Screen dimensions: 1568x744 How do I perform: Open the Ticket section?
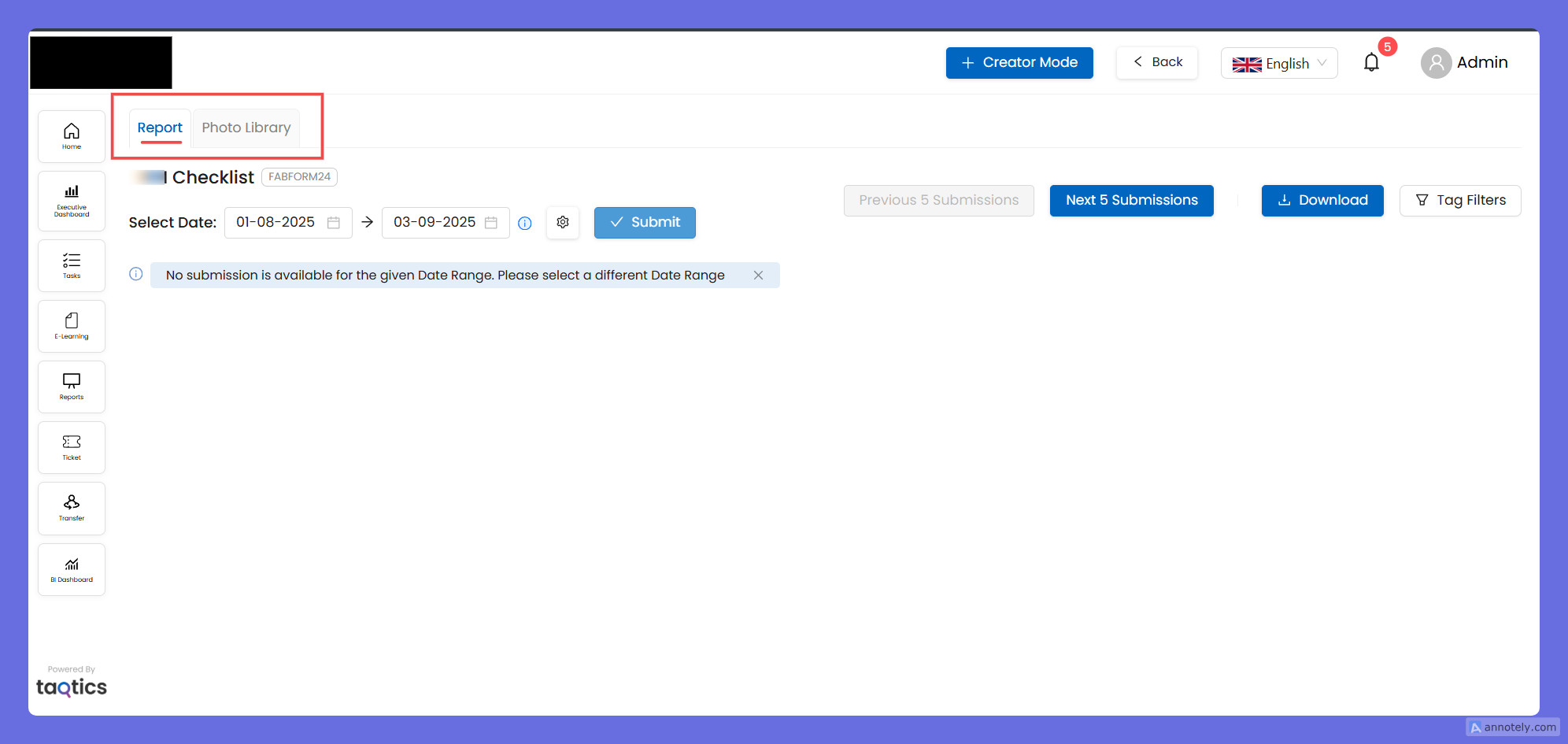click(72, 447)
